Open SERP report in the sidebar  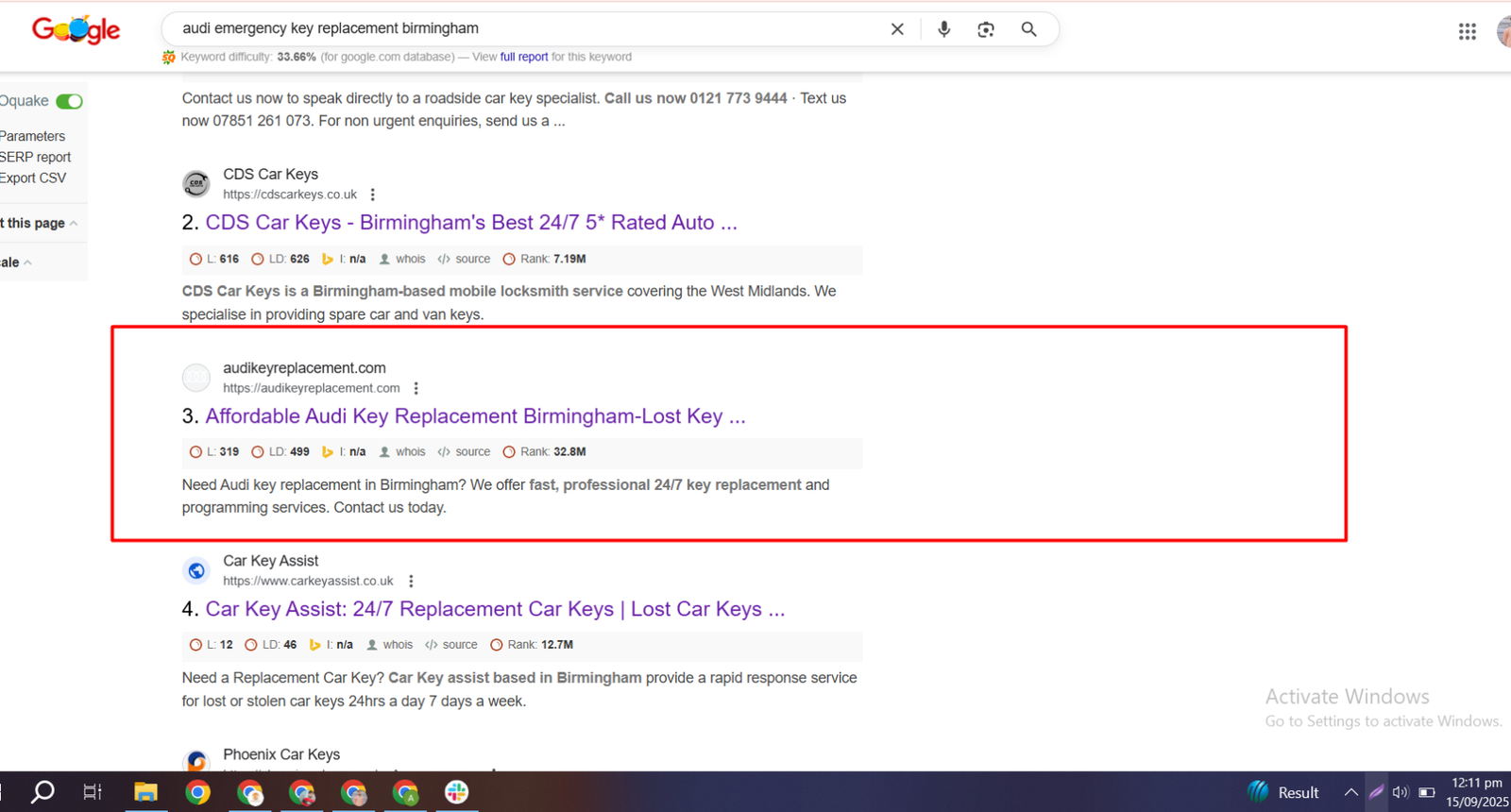tap(36, 157)
